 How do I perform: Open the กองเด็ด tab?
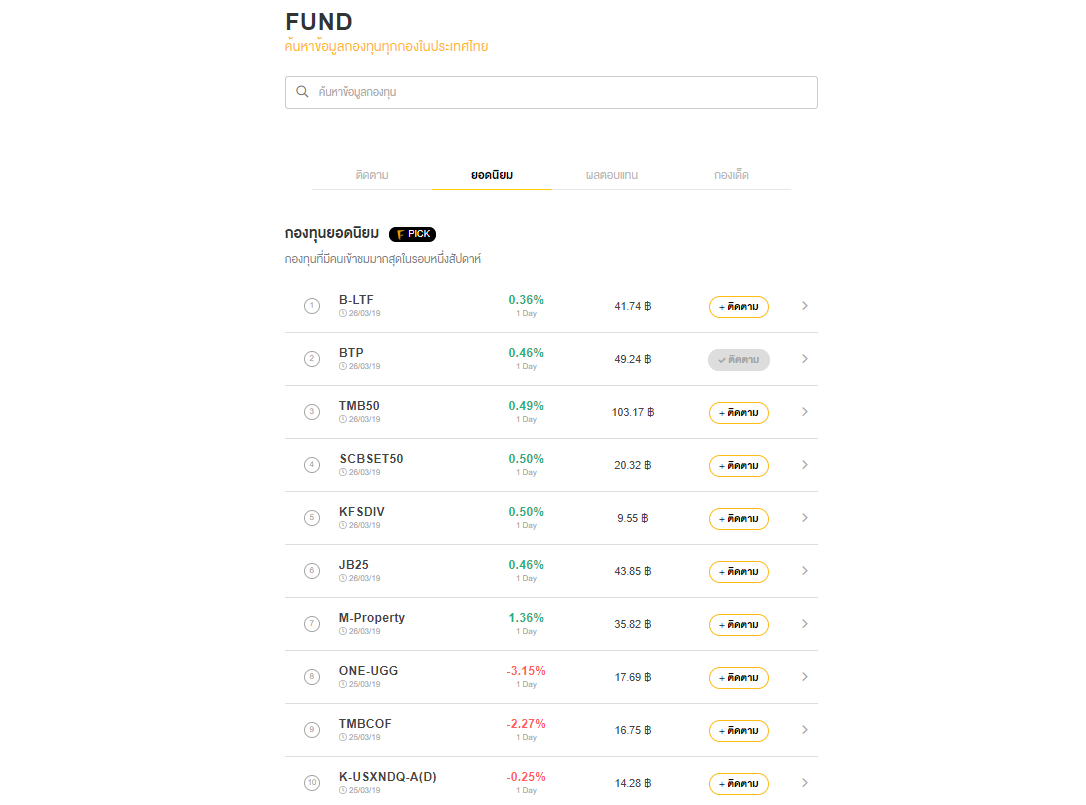pyautogui.click(x=731, y=175)
